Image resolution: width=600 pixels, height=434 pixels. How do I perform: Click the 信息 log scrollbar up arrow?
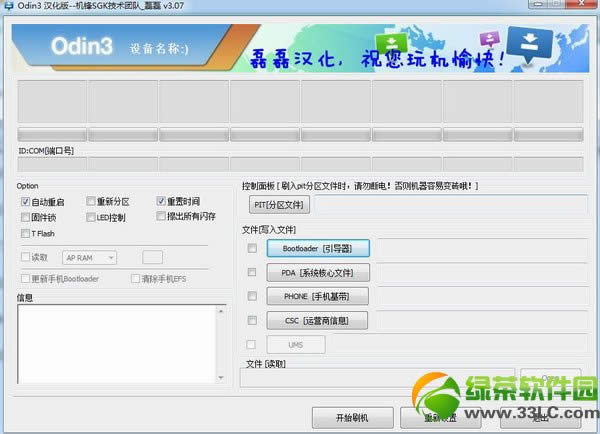pos(221,311)
